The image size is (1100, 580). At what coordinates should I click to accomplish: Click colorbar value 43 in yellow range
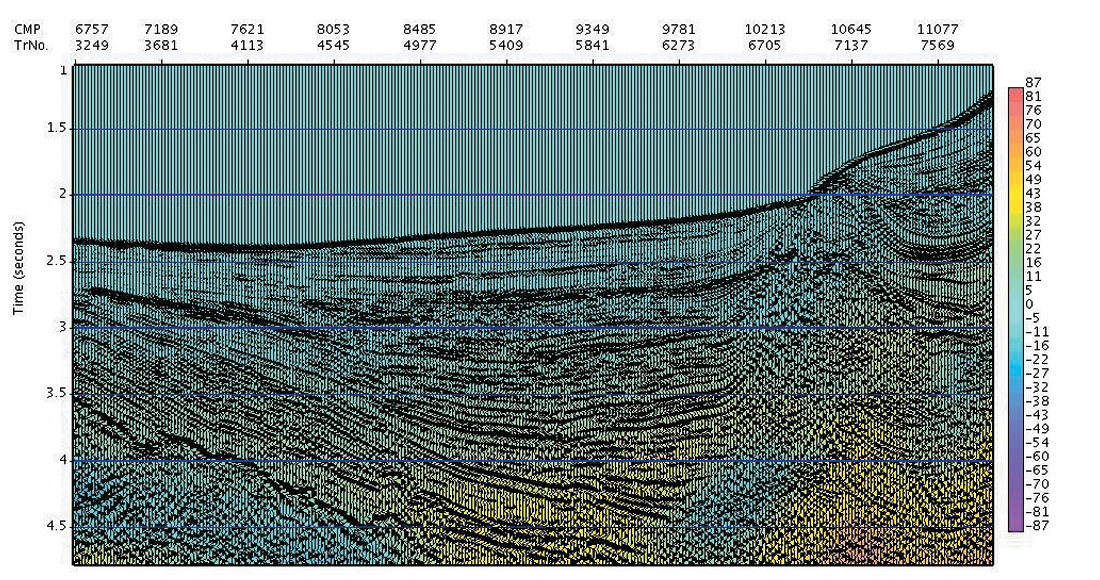(1033, 194)
